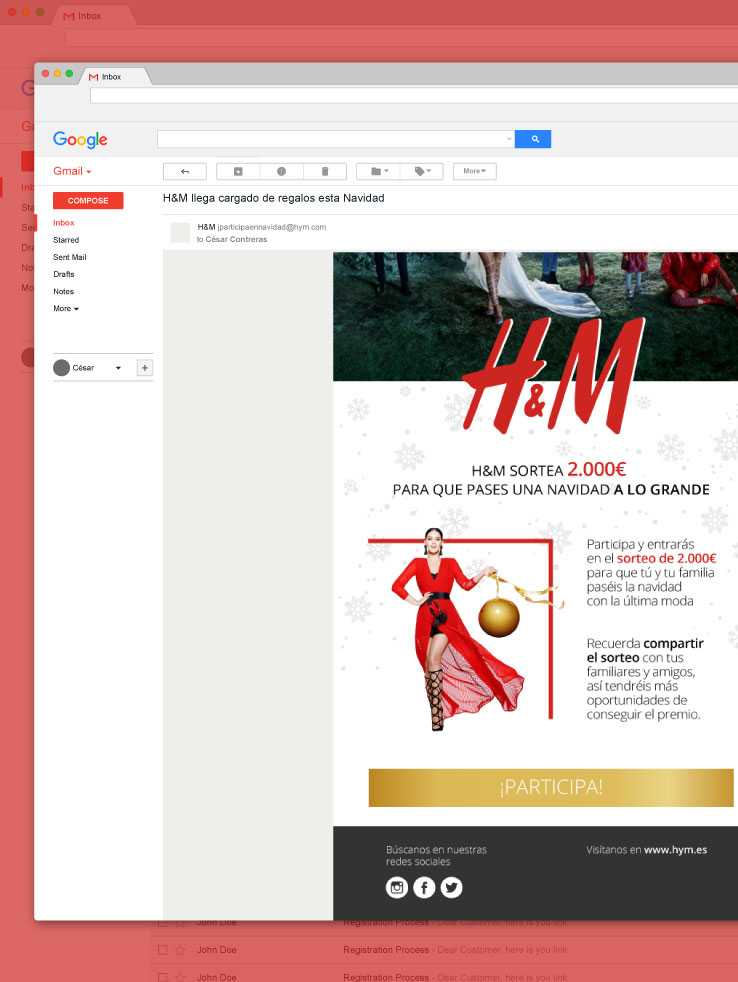Click the gold ¡PARTICIPA! button
This screenshot has width=738, height=982.
(551, 787)
